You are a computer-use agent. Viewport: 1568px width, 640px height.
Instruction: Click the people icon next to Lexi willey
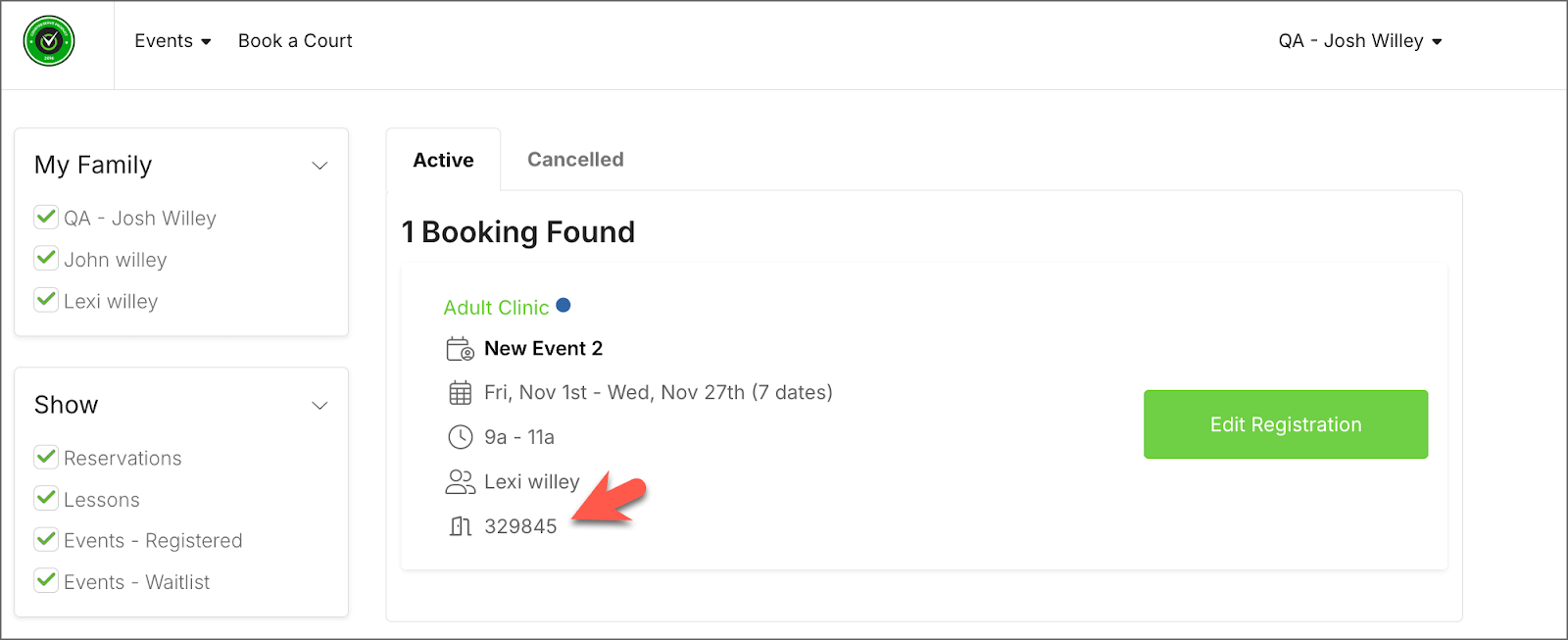(460, 481)
